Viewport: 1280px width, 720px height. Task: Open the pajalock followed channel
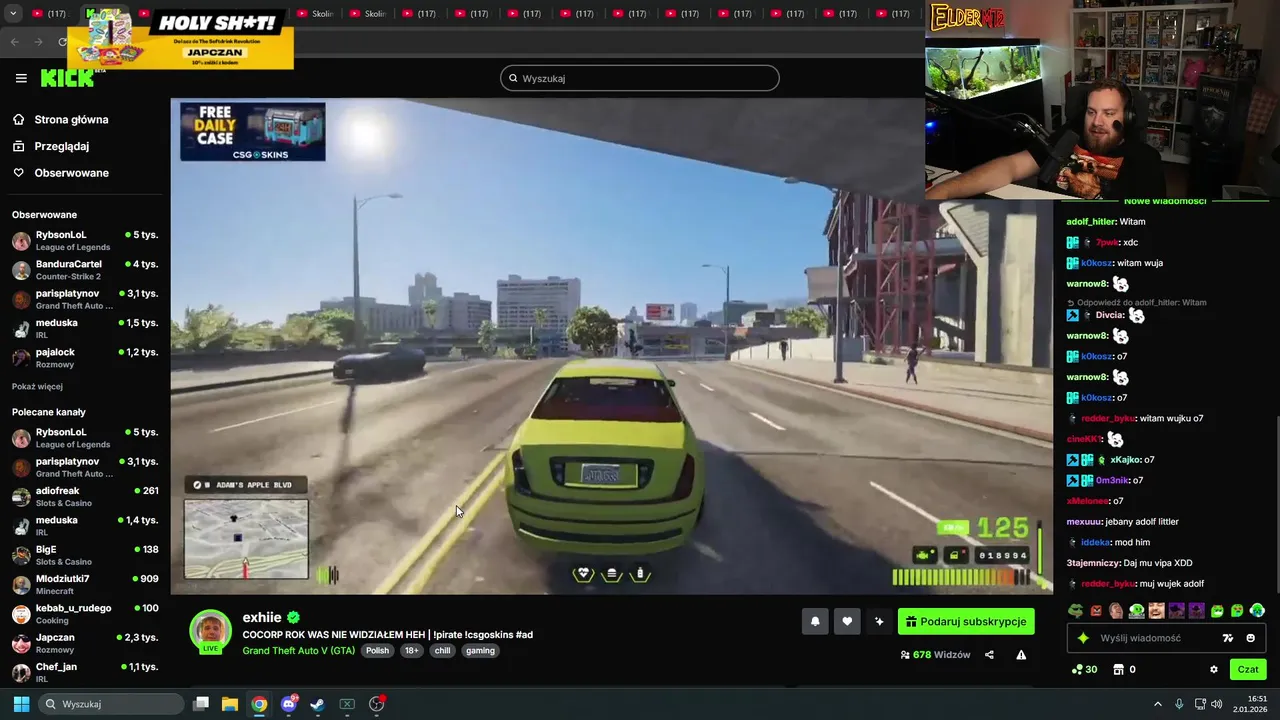tap(85, 358)
